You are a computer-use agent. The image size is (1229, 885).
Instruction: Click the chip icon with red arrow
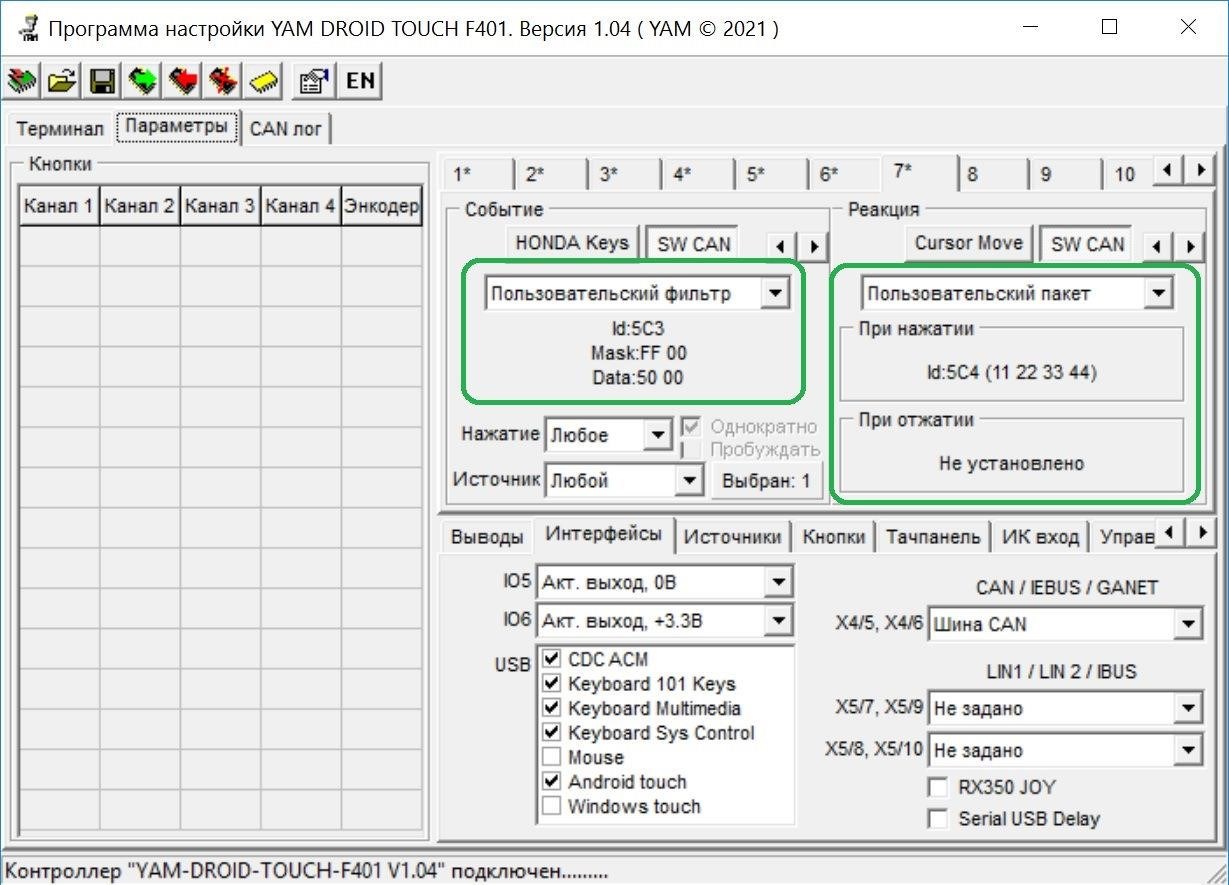(182, 82)
